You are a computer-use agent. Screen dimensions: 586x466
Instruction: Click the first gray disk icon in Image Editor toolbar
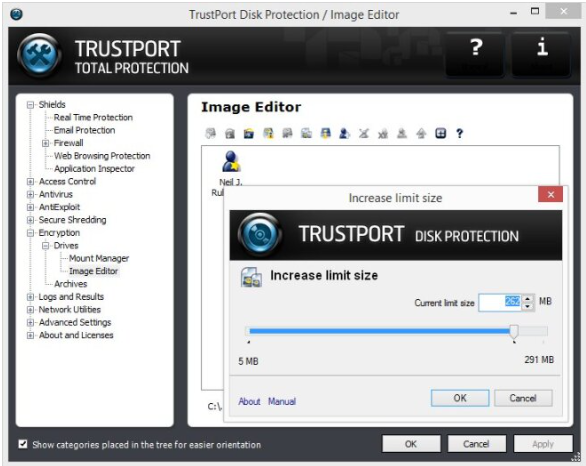211,133
